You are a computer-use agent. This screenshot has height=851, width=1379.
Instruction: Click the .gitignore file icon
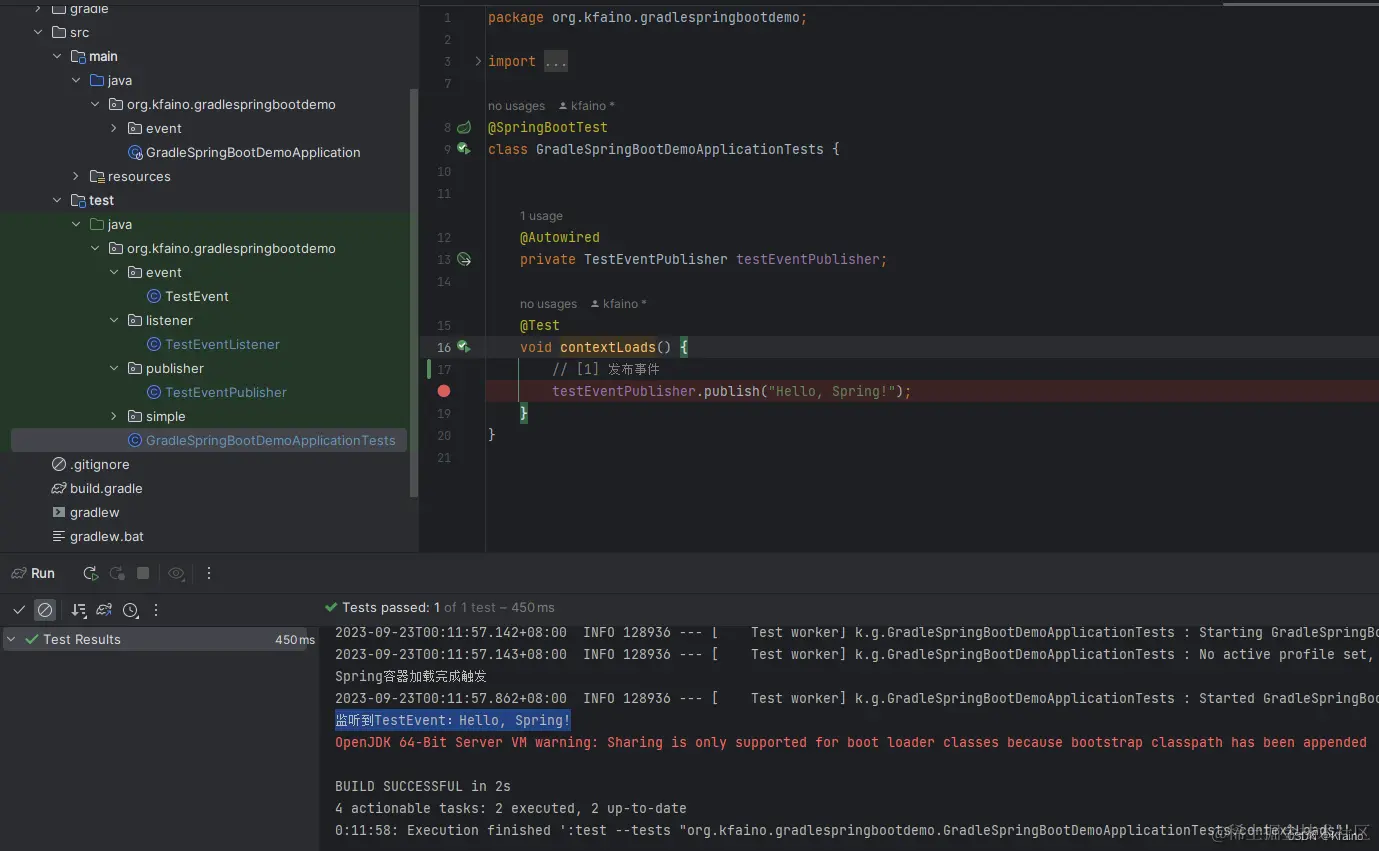point(59,464)
